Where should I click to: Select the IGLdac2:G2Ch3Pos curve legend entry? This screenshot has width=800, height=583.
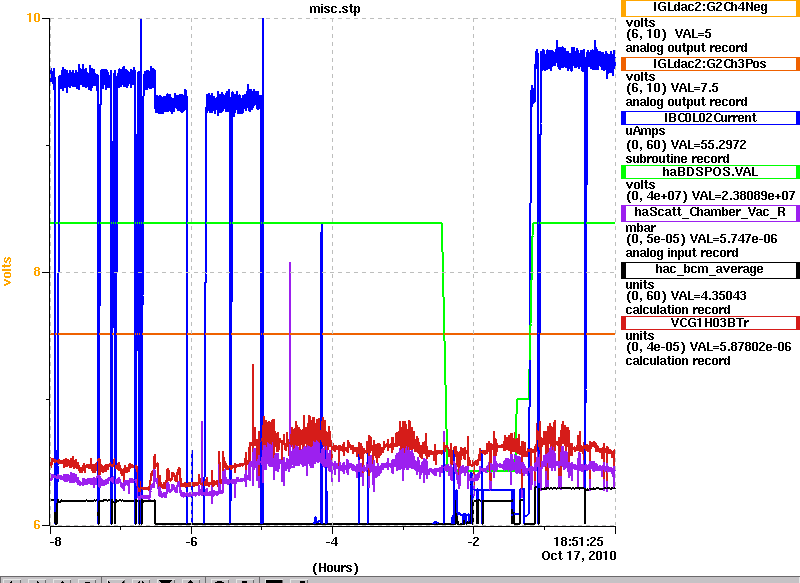click(710, 64)
